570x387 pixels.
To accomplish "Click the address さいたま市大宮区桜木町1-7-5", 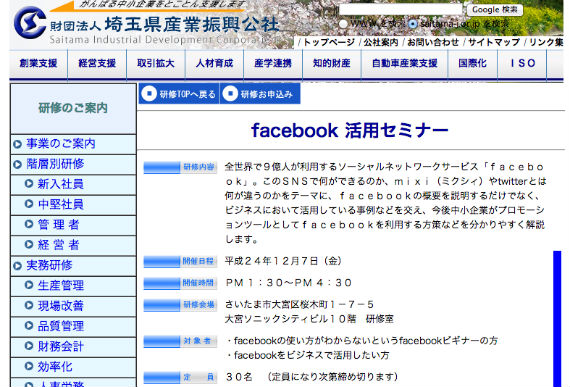I will pos(299,304).
